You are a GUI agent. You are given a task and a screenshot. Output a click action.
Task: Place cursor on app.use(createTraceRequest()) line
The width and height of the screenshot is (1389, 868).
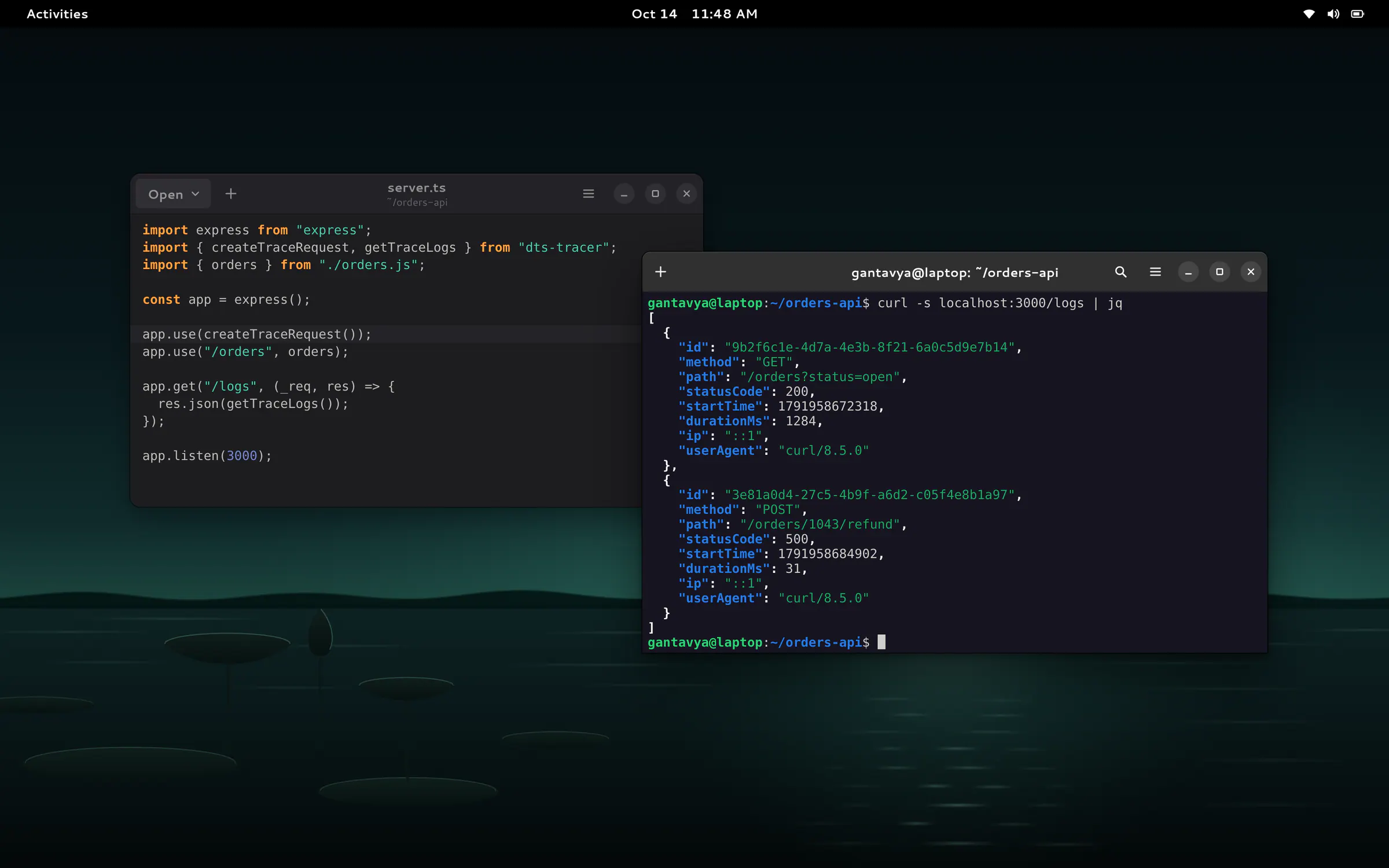[257, 334]
